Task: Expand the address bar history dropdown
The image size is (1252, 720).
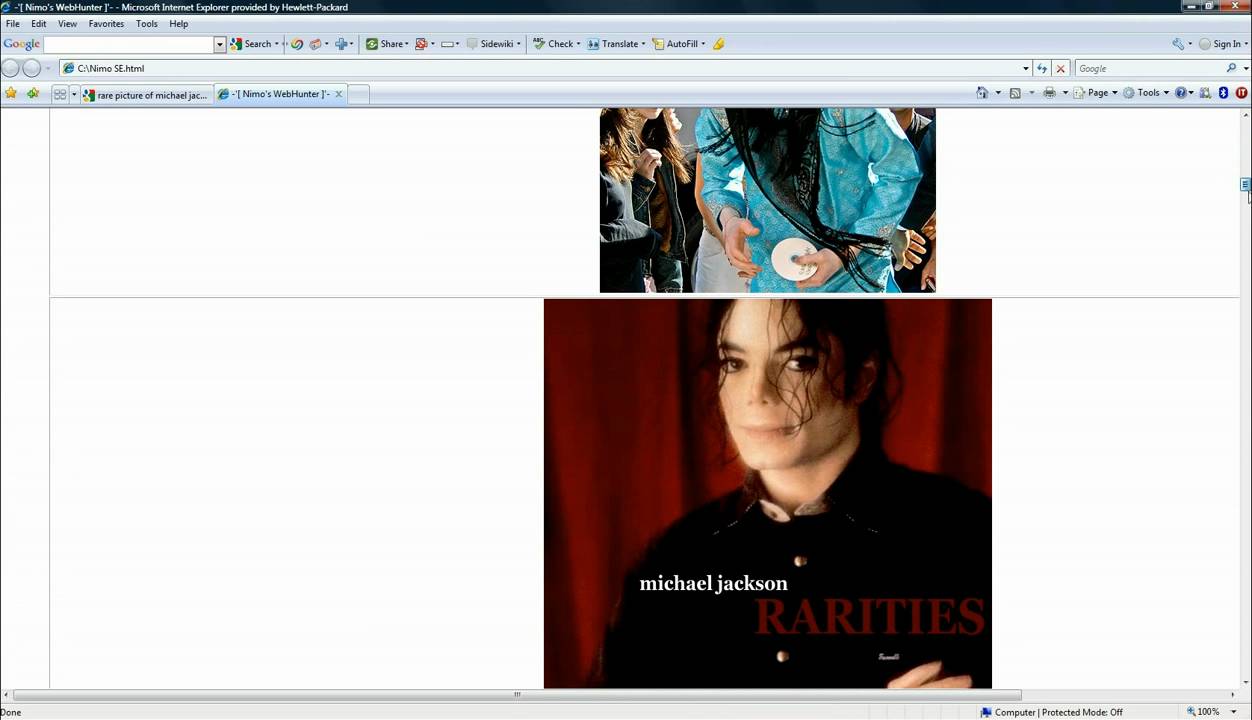Action: pos(1025,68)
